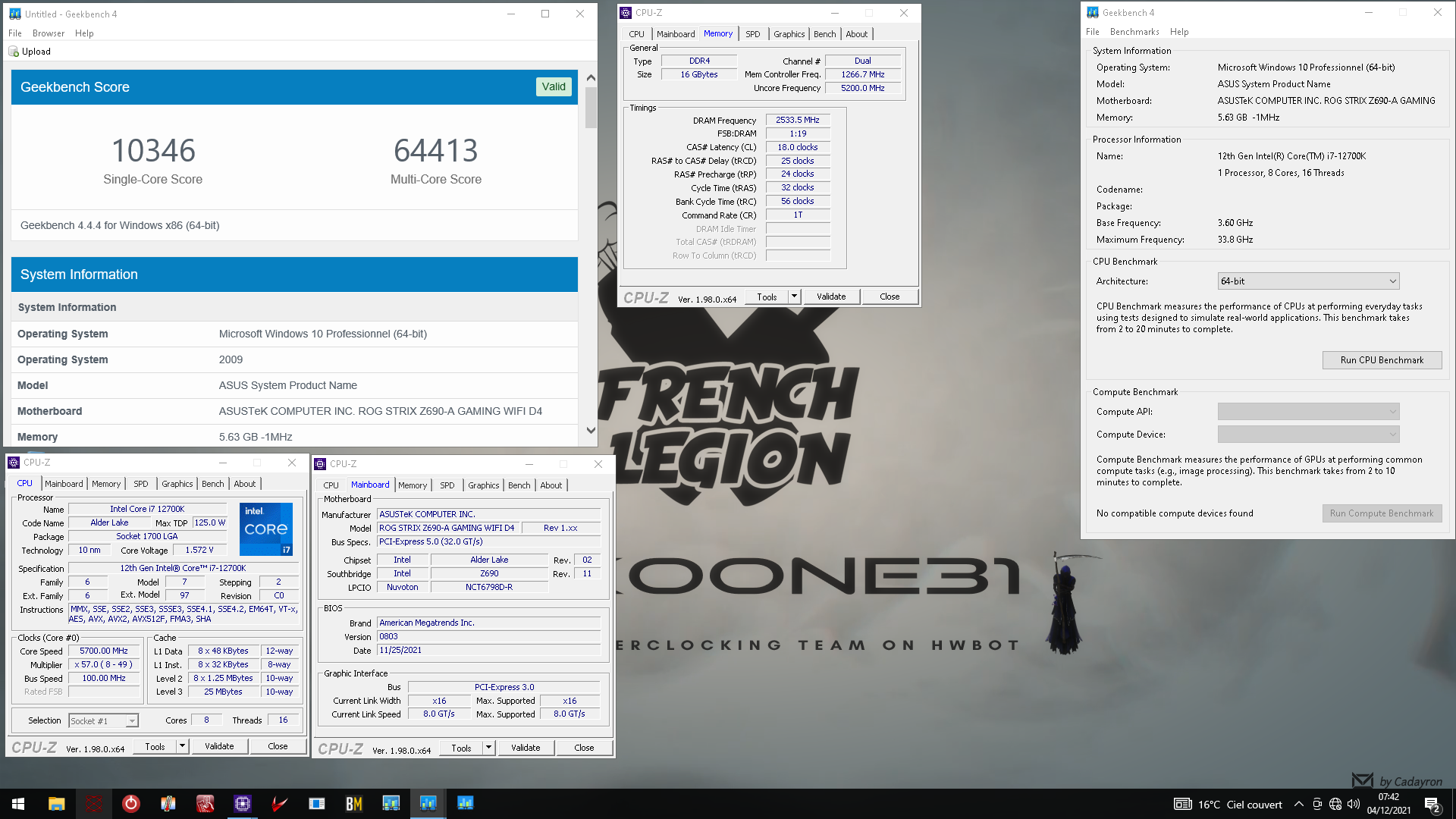The height and width of the screenshot is (819, 1456).
Task: Switch to Bench tab in CPU-Z processor window
Action: point(213,484)
